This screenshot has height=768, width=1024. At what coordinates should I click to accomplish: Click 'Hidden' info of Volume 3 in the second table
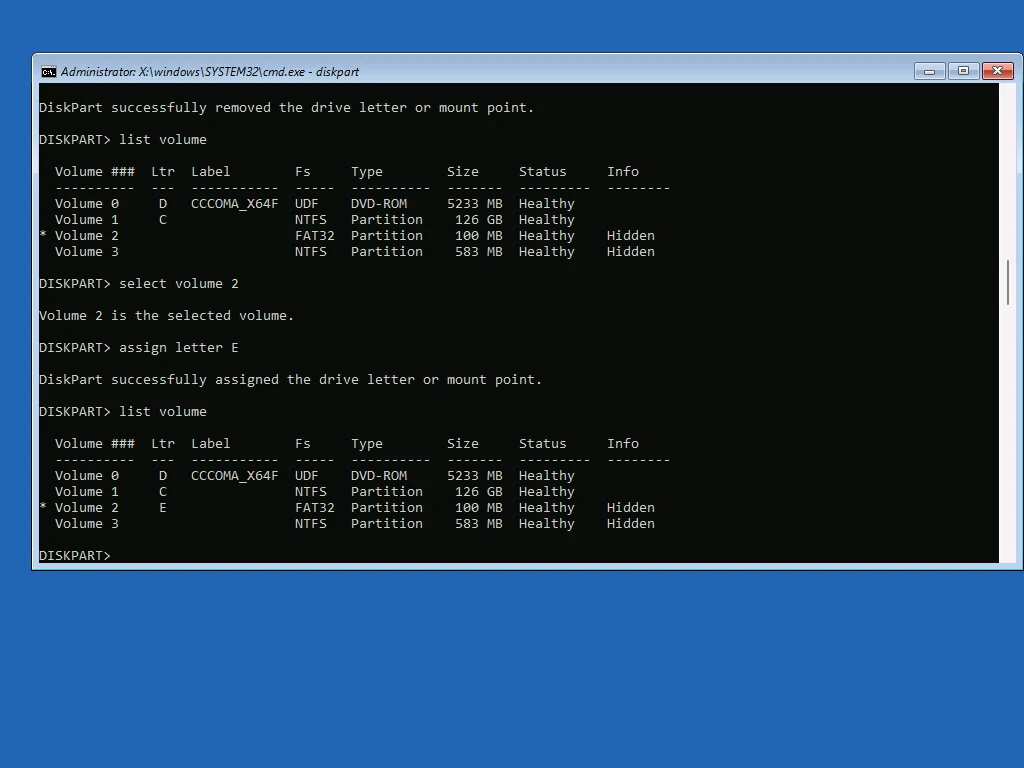click(631, 523)
